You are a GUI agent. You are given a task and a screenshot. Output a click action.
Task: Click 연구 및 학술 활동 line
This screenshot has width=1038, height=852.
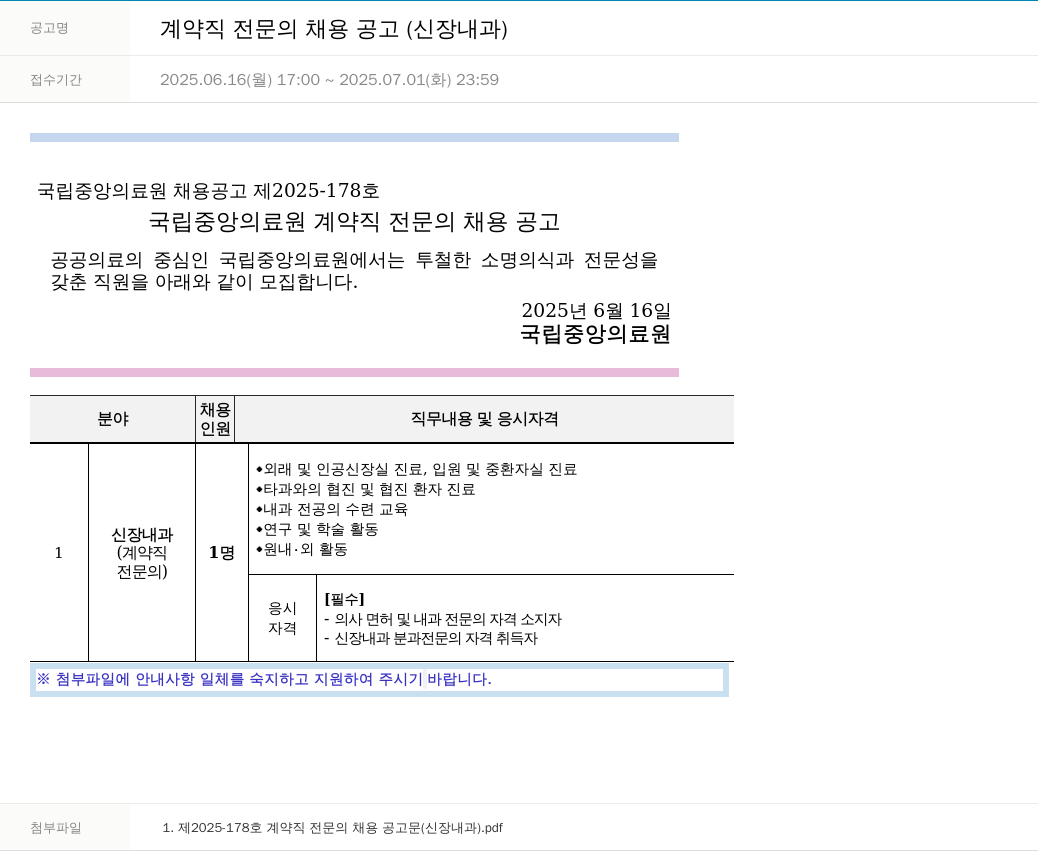317,529
